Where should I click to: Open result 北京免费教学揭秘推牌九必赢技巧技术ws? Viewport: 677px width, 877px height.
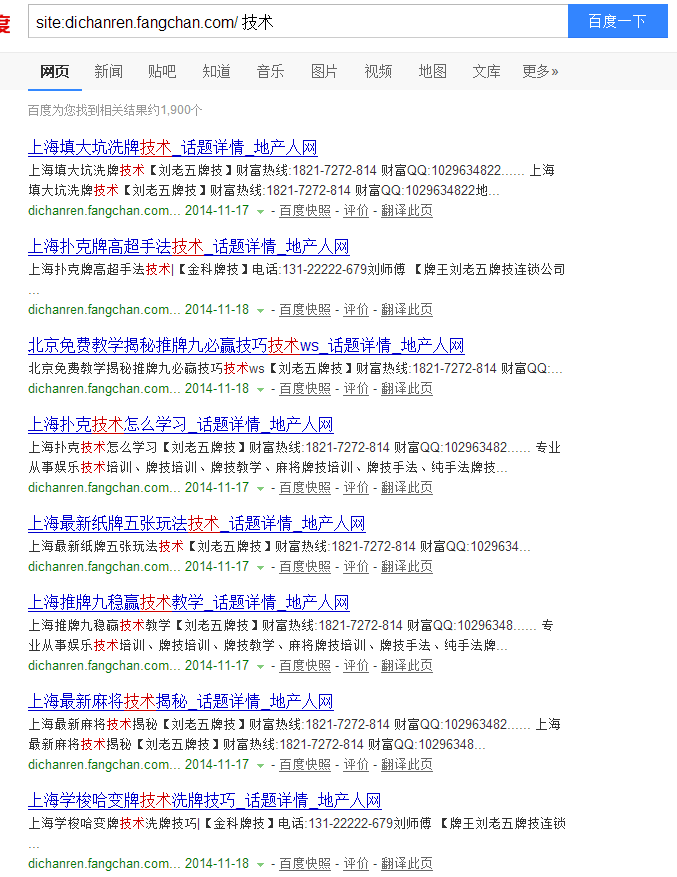(x=246, y=346)
